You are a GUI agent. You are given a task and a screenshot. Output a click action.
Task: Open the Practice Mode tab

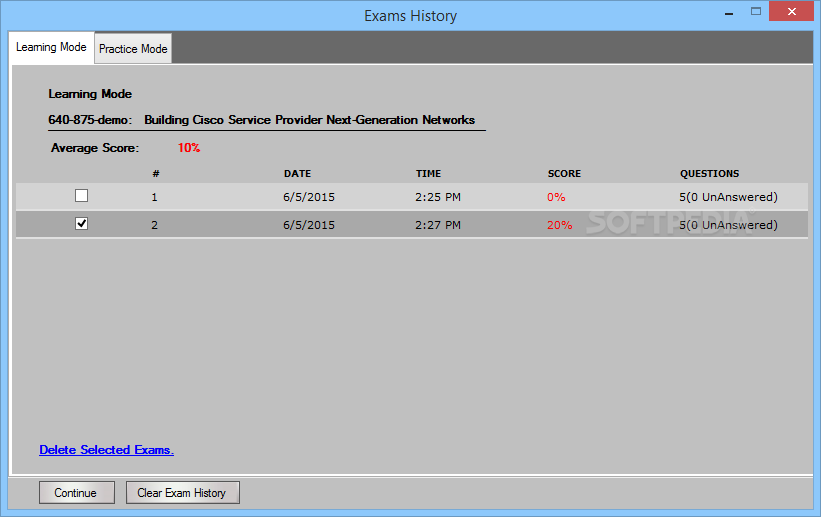pyautogui.click(x=133, y=49)
